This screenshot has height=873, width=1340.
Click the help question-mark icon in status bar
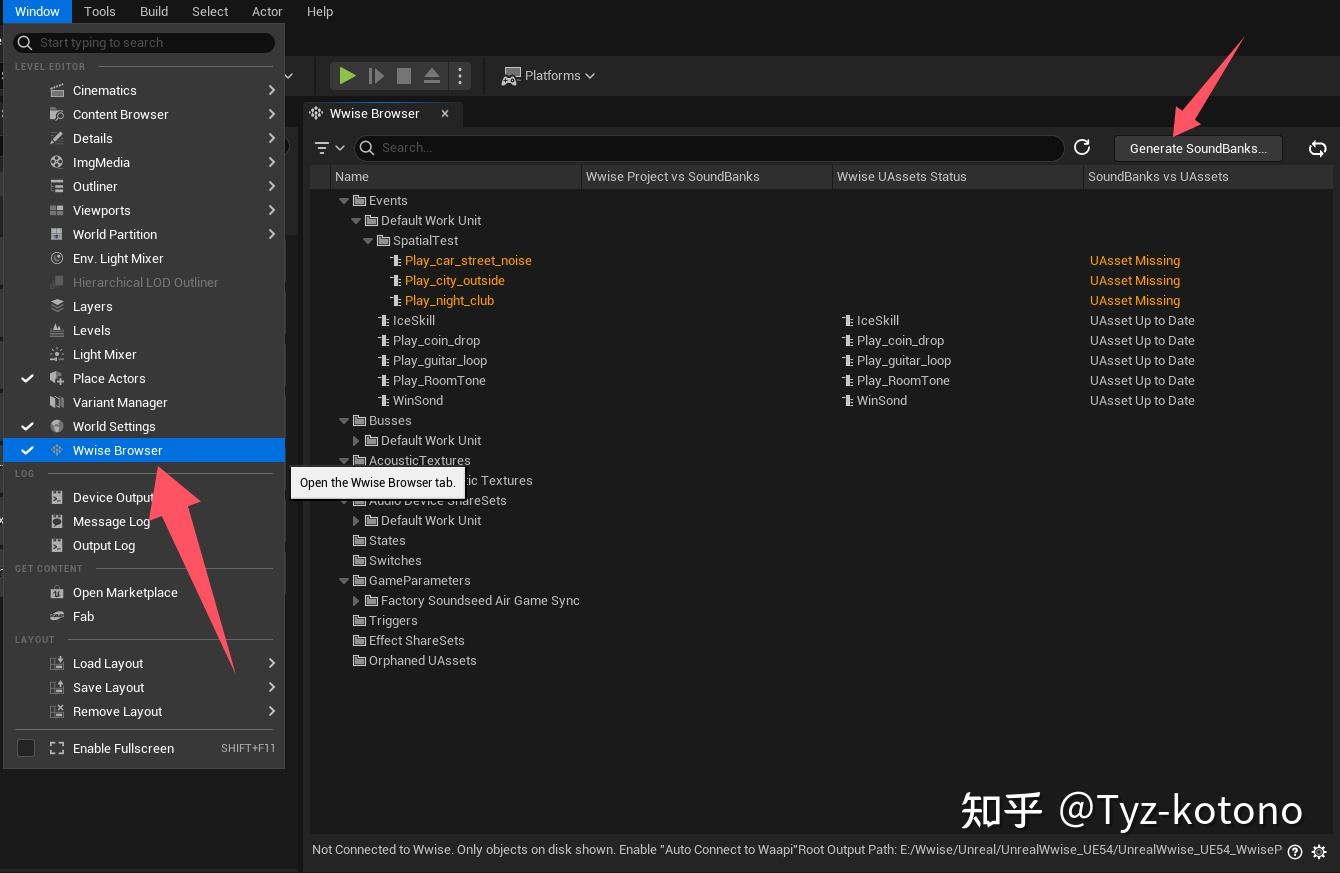(1294, 851)
